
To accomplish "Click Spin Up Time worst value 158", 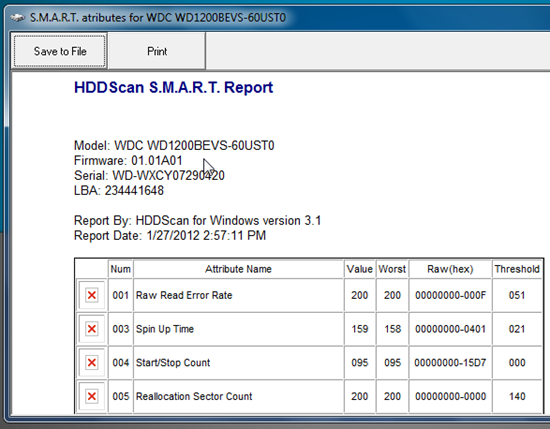I will coord(392,329).
